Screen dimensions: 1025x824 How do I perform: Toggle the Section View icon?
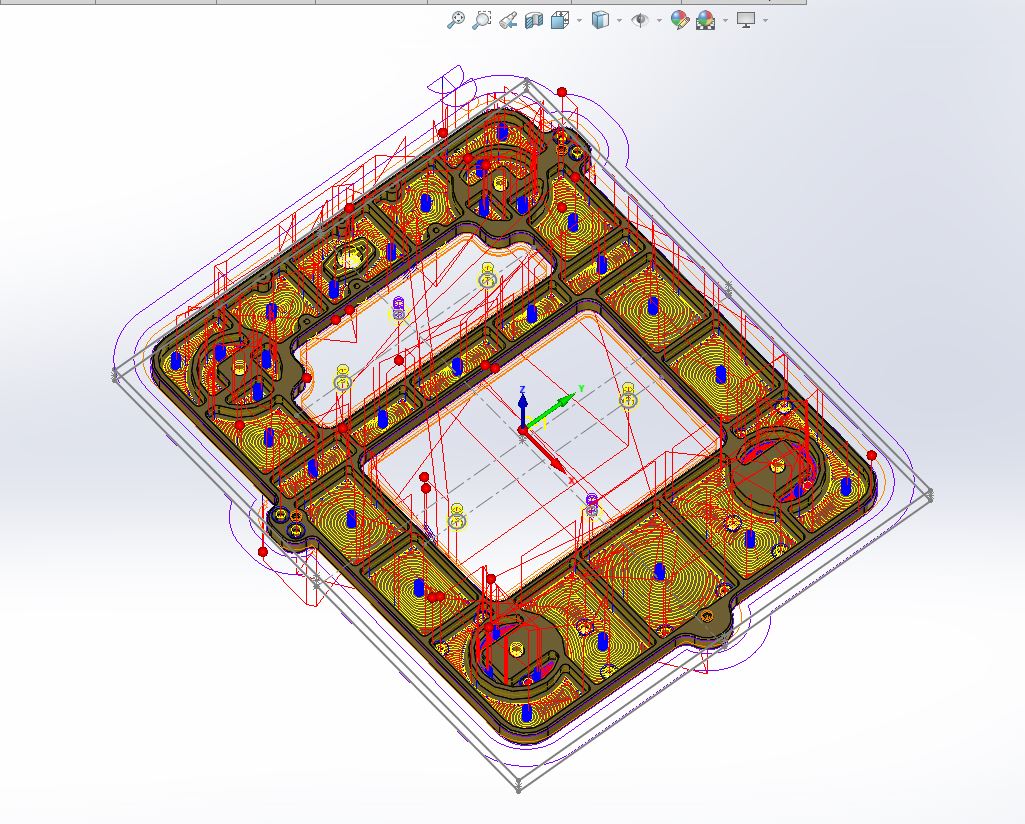534,20
